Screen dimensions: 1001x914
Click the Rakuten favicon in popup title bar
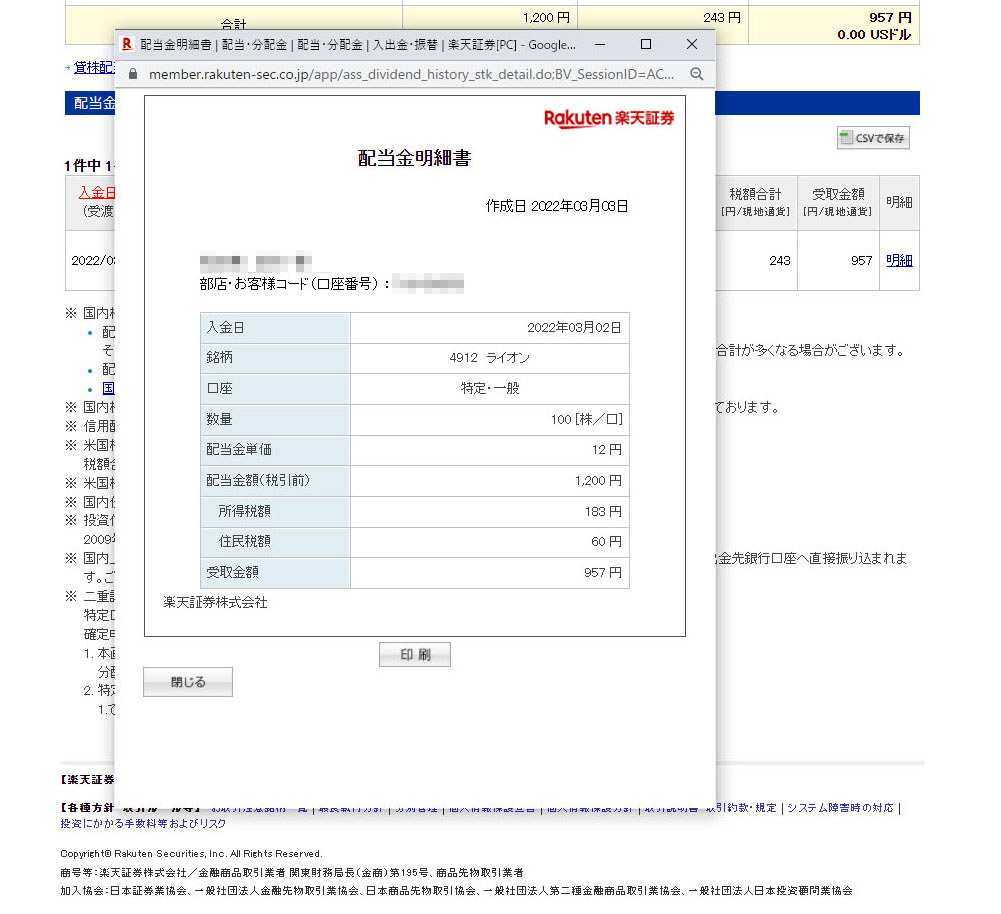coord(127,45)
